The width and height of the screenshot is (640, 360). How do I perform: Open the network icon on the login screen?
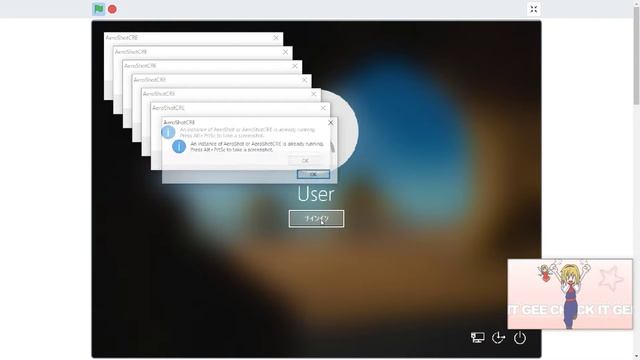click(x=478, y=338)
